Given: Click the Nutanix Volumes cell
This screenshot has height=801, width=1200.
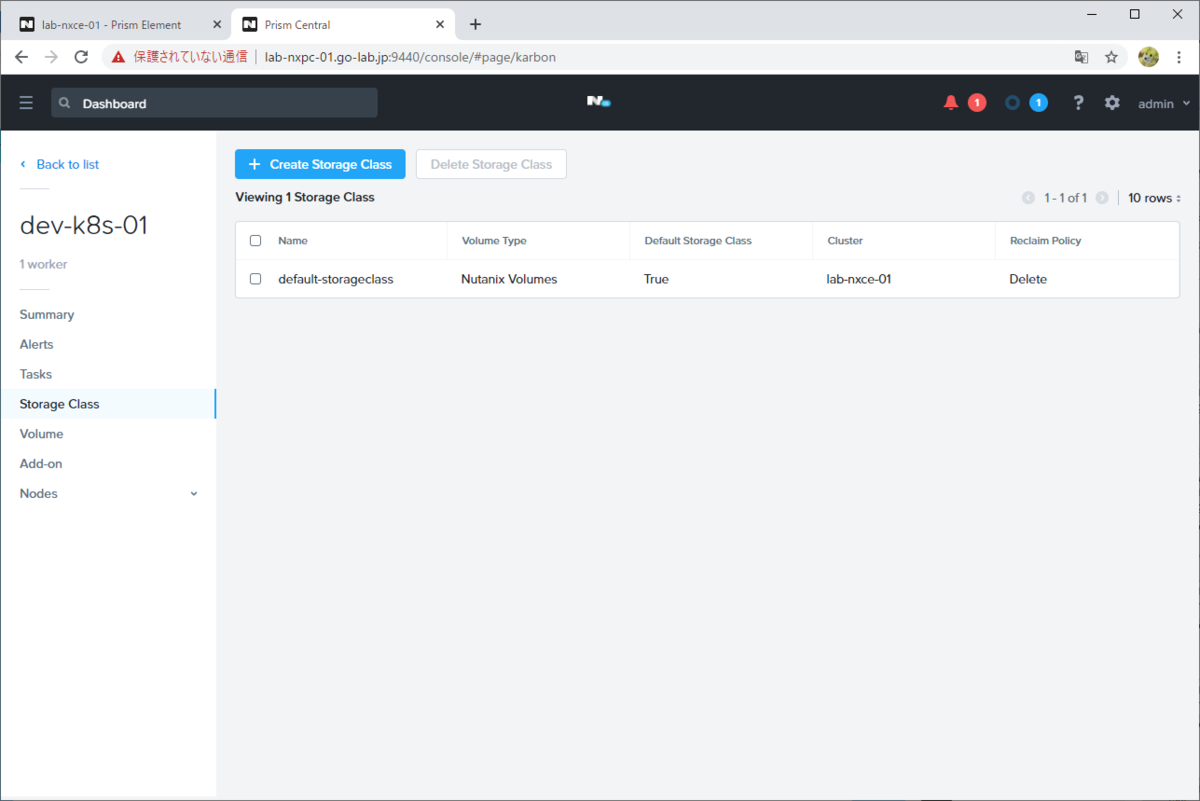Looking at the screenshot, I should click(x=509, y=279).
